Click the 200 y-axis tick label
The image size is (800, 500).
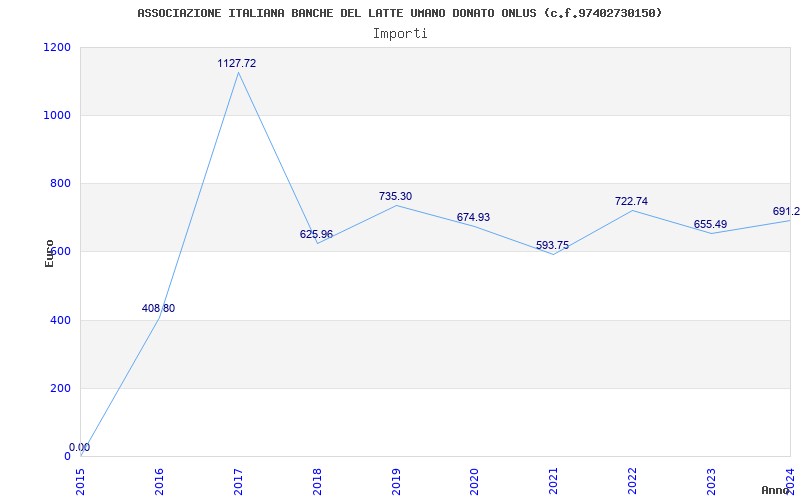pos(60,388)
